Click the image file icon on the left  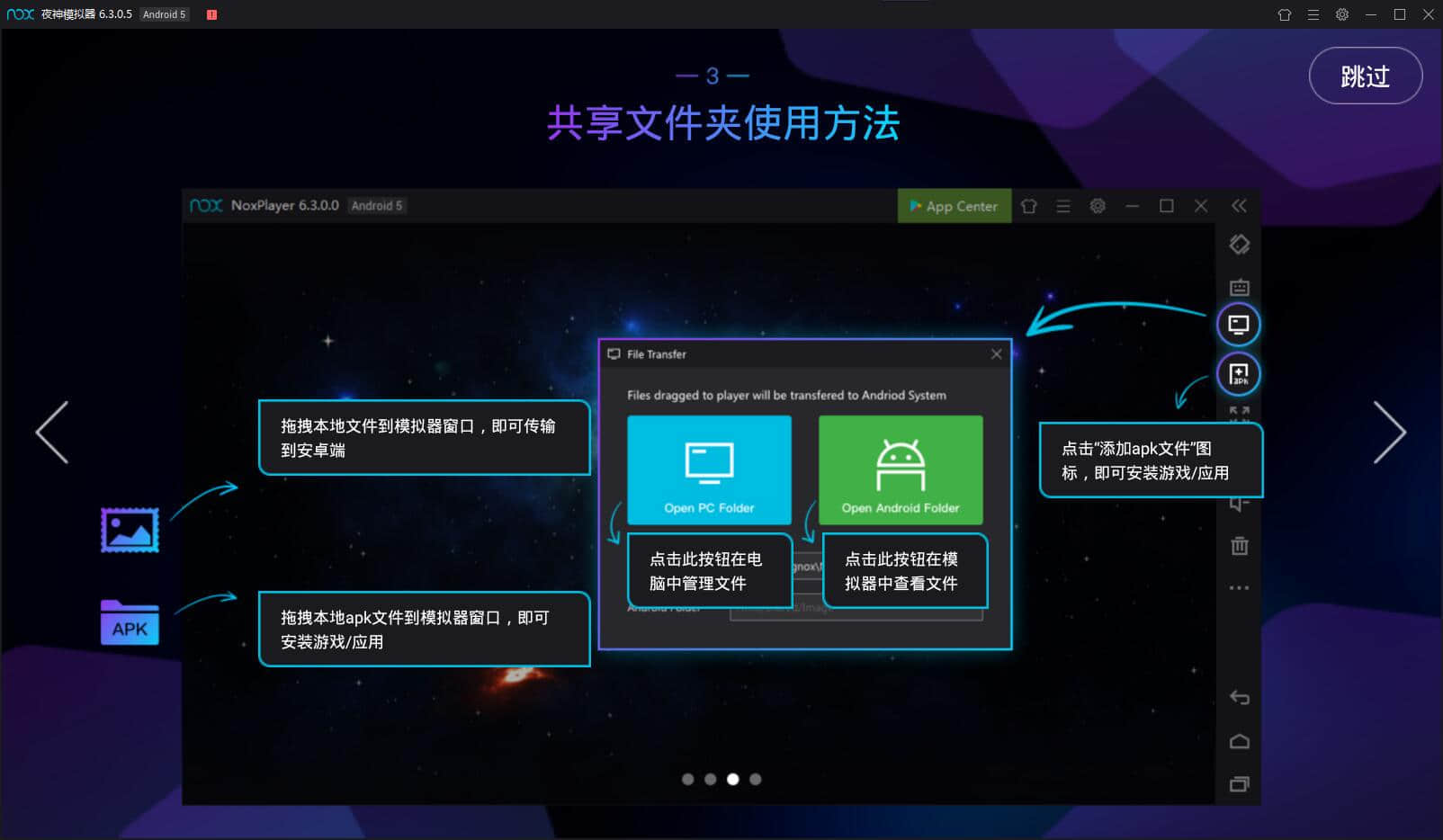(130, 530)
